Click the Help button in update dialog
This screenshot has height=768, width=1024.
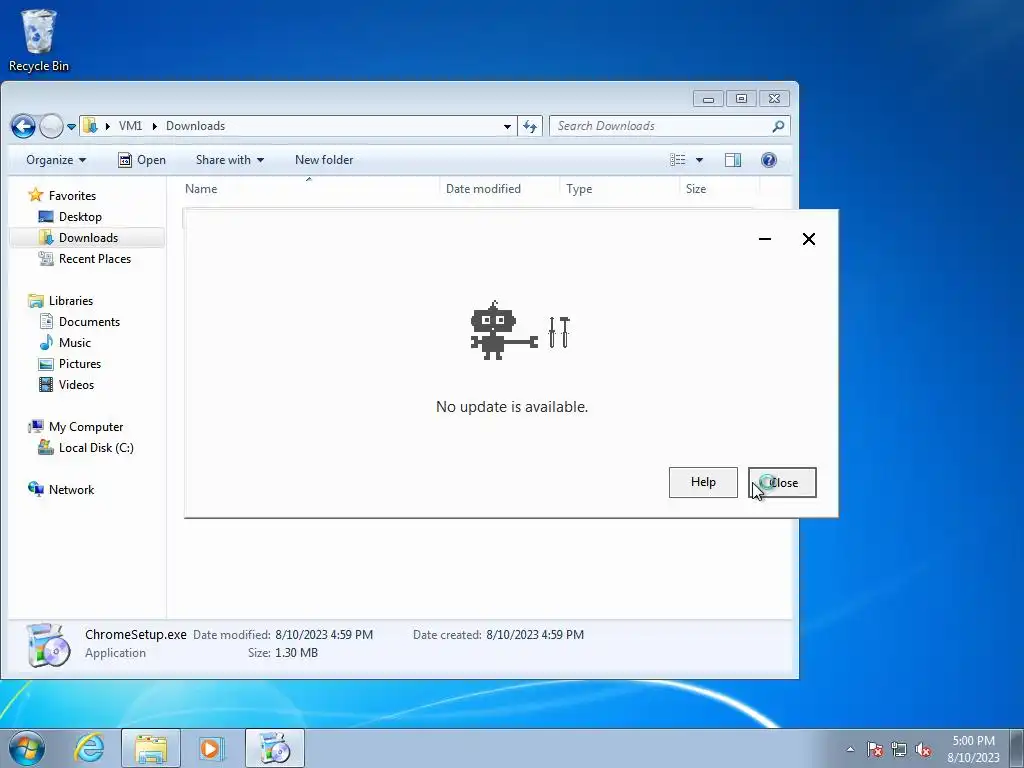click(x=703, y=483)
